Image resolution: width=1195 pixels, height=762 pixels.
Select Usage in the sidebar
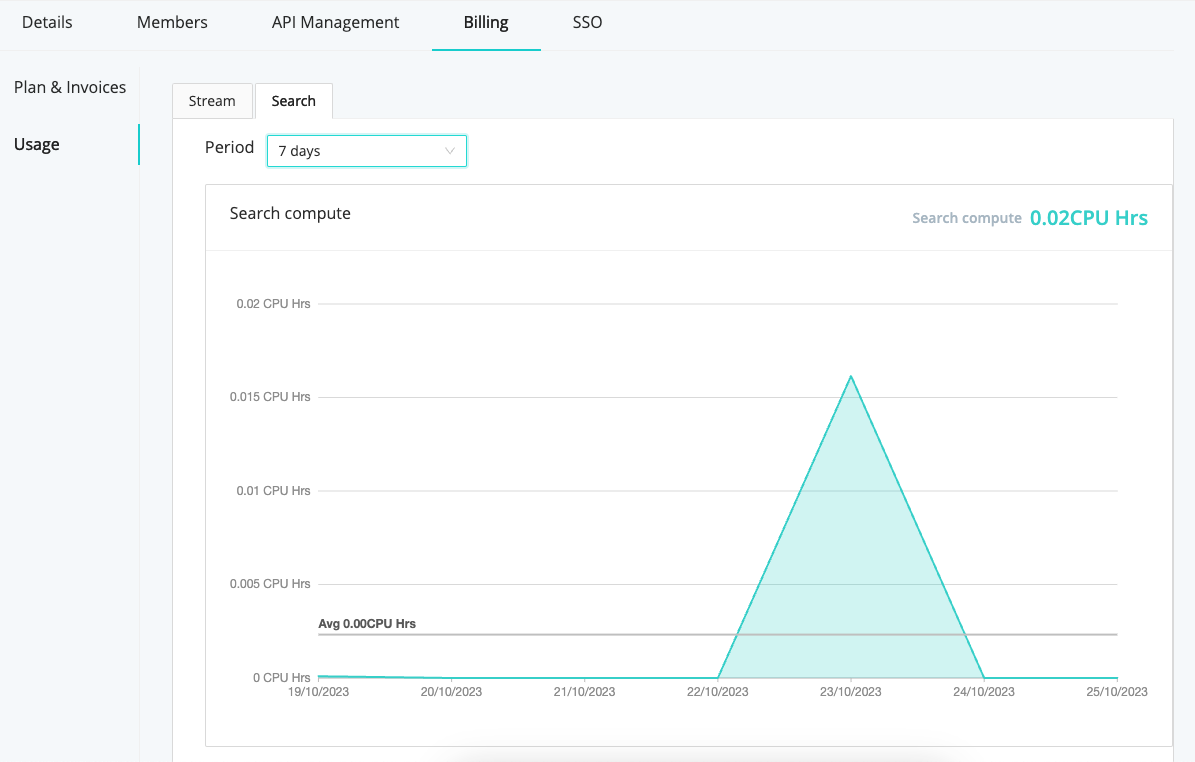[x=36, y=144]
